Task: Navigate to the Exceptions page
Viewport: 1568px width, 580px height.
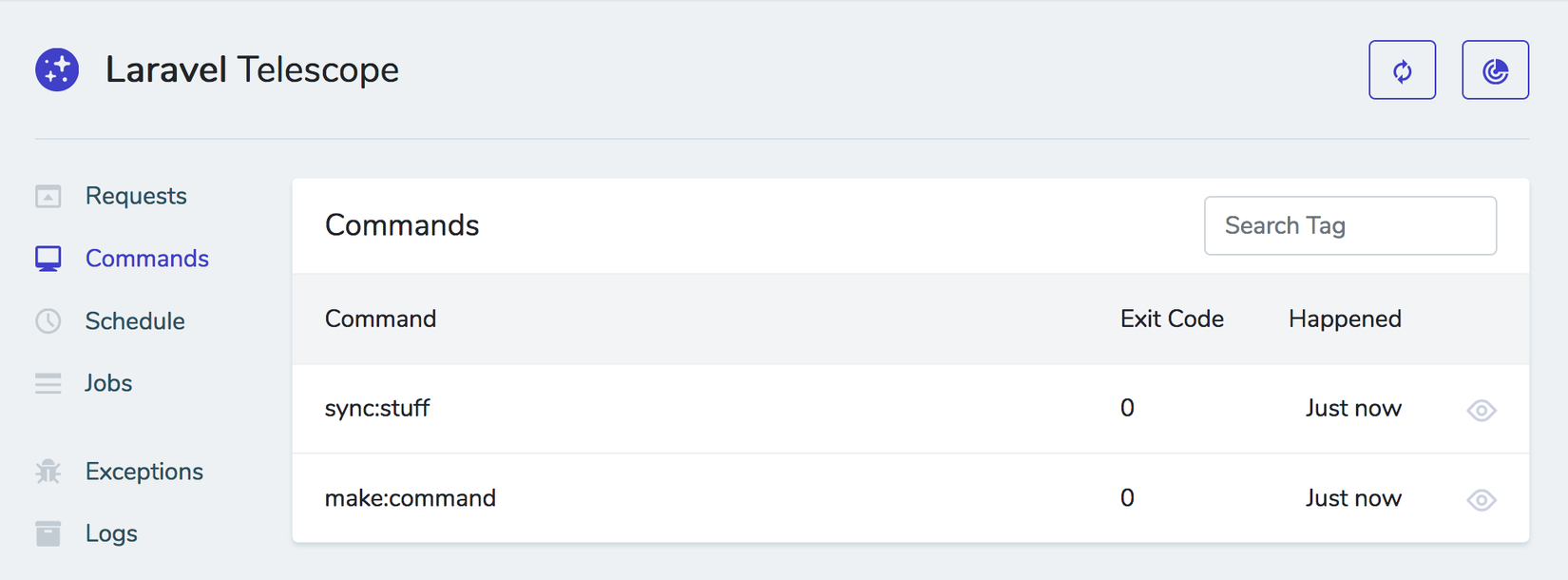Action: pyautogui.click(x=144, y=472)
